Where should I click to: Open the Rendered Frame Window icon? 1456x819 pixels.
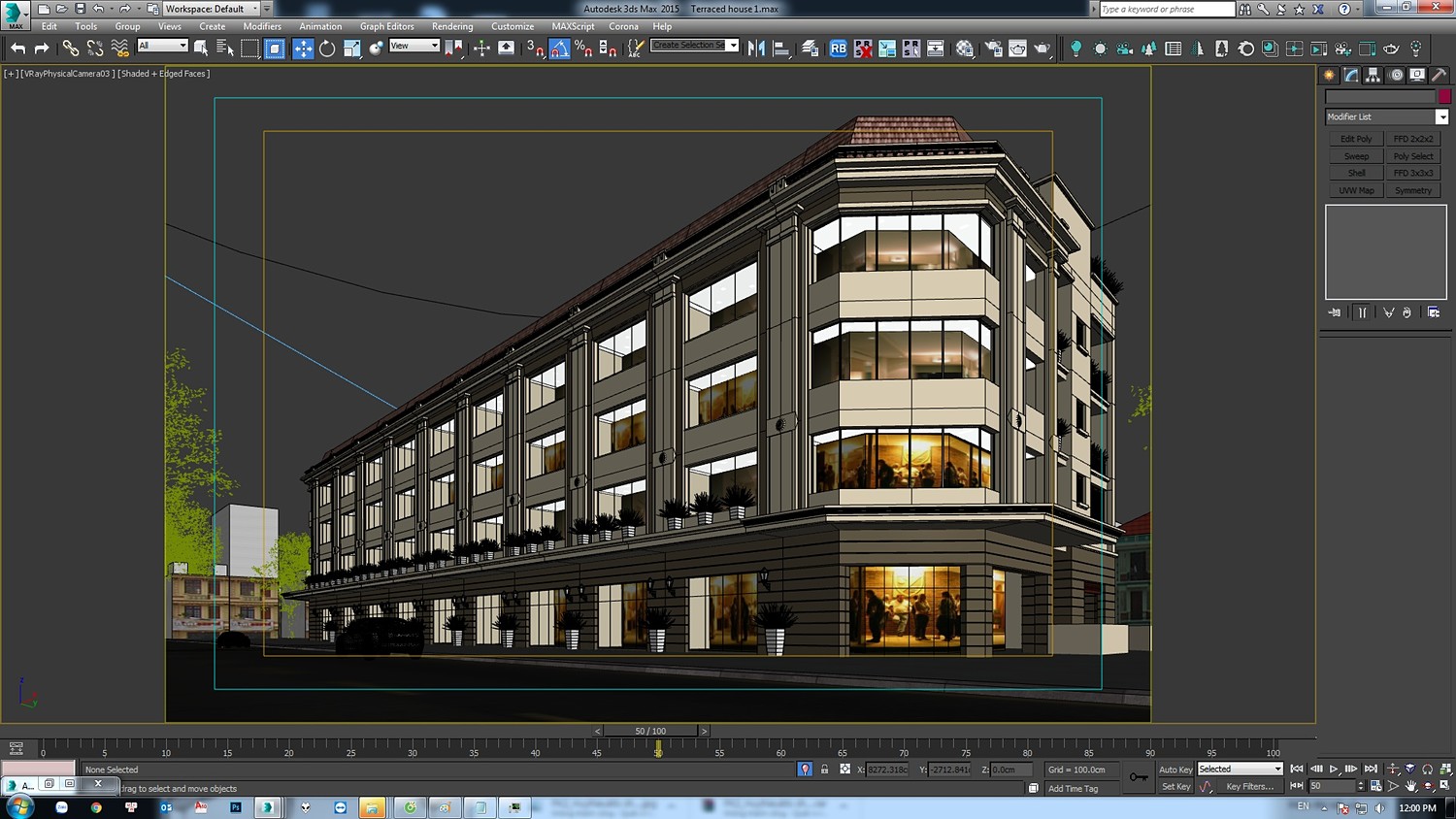[1017, 48]
